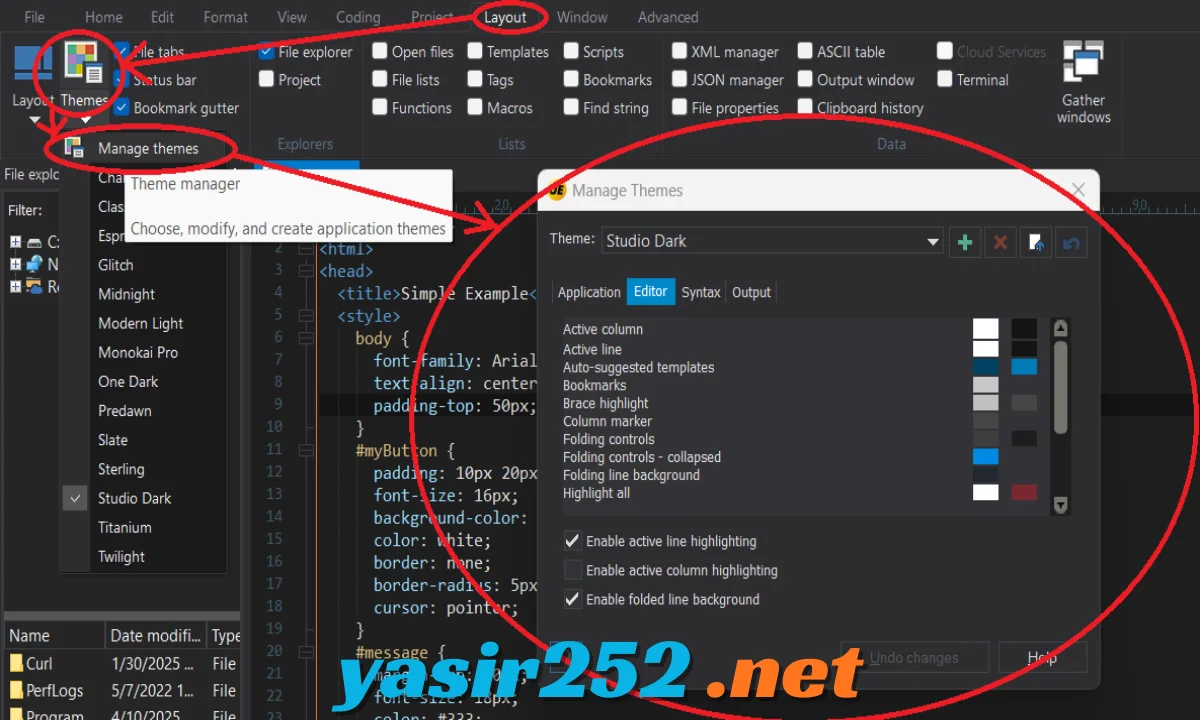Switch to the Coding ribbon tab
Screen dimensions: 1200x720
[358, 17]
